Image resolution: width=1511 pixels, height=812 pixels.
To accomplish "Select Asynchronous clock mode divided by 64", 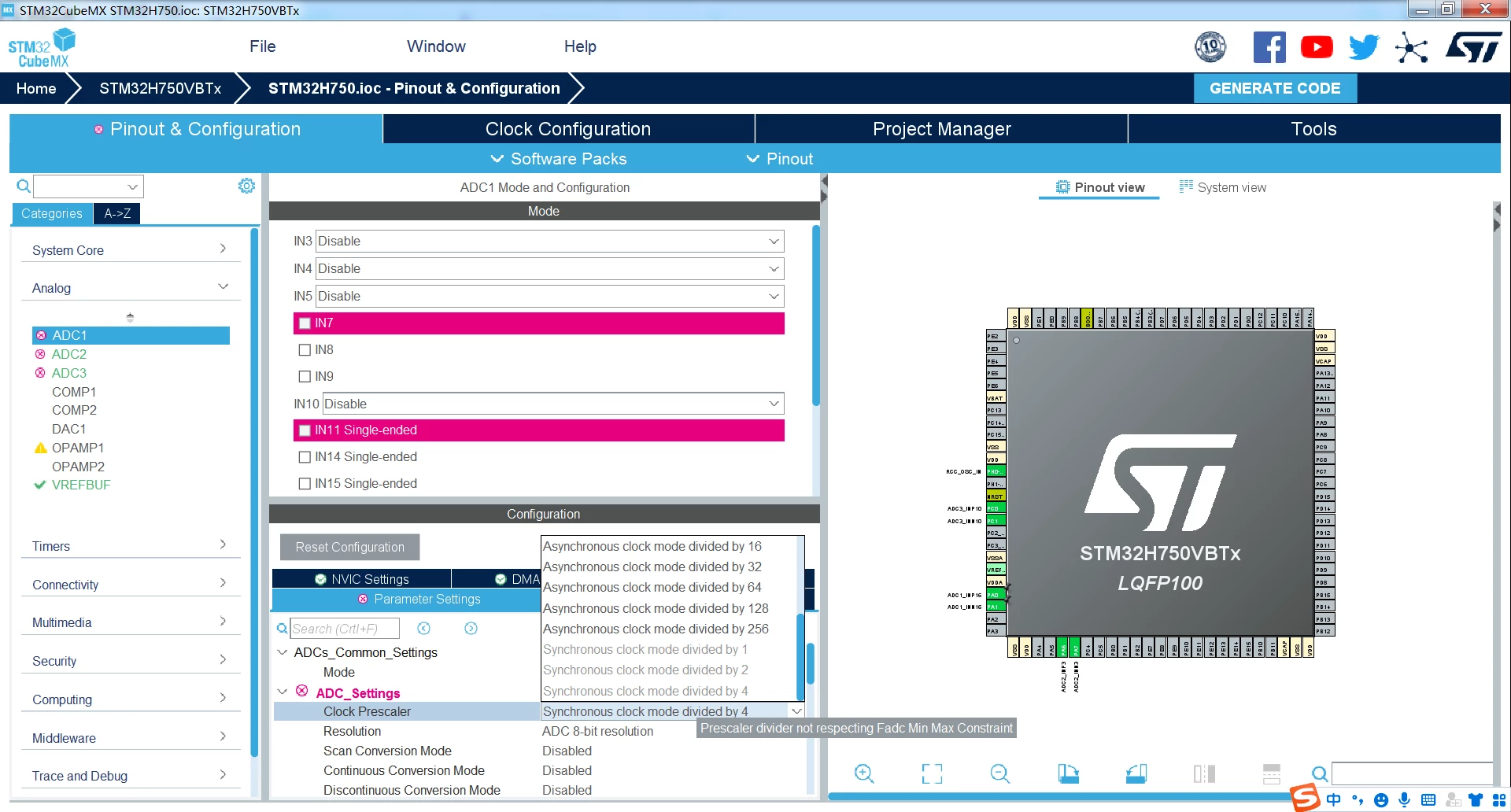I will (x=652, y=588).
